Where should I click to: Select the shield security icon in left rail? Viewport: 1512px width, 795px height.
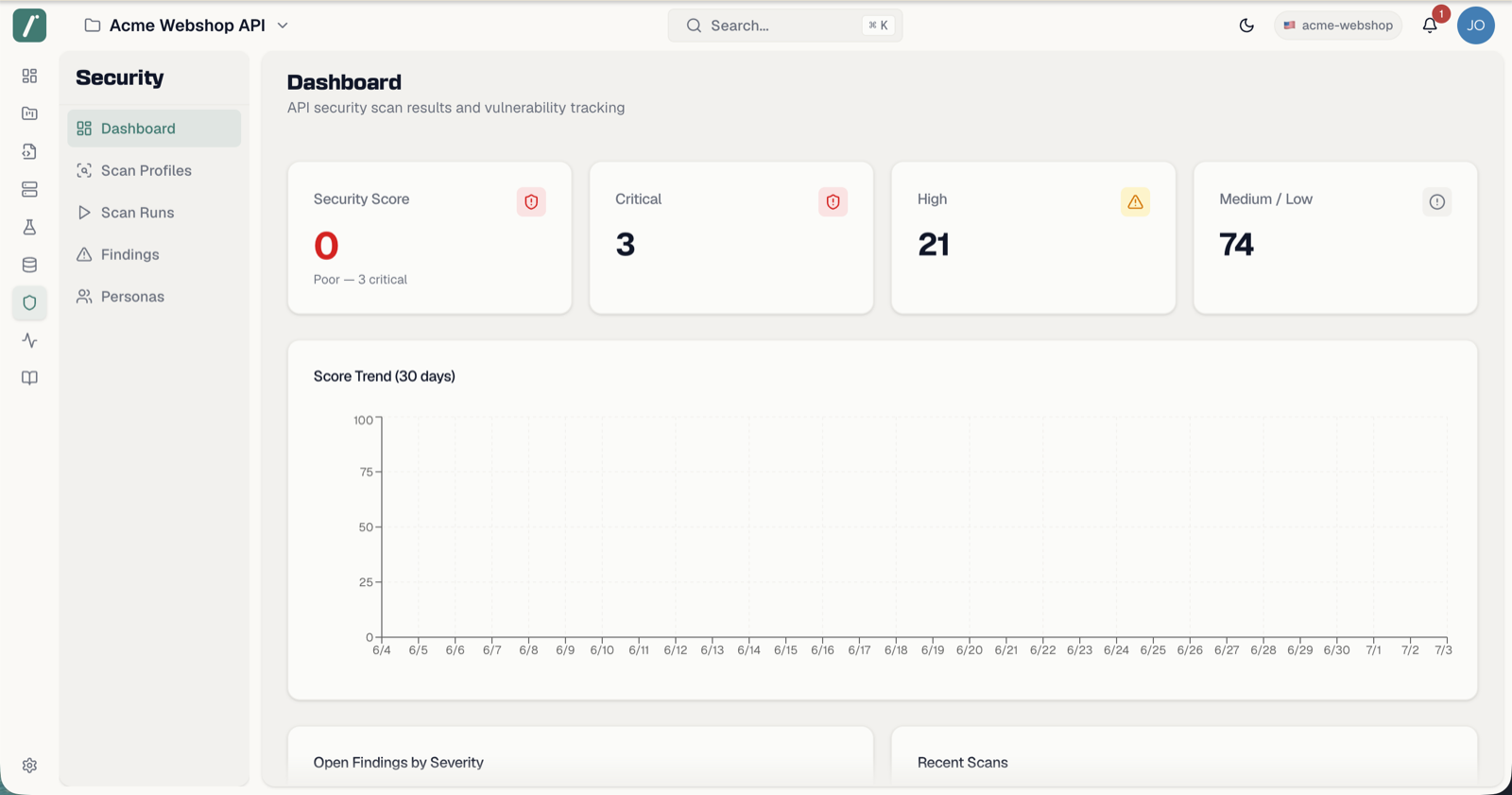(29, 302)
